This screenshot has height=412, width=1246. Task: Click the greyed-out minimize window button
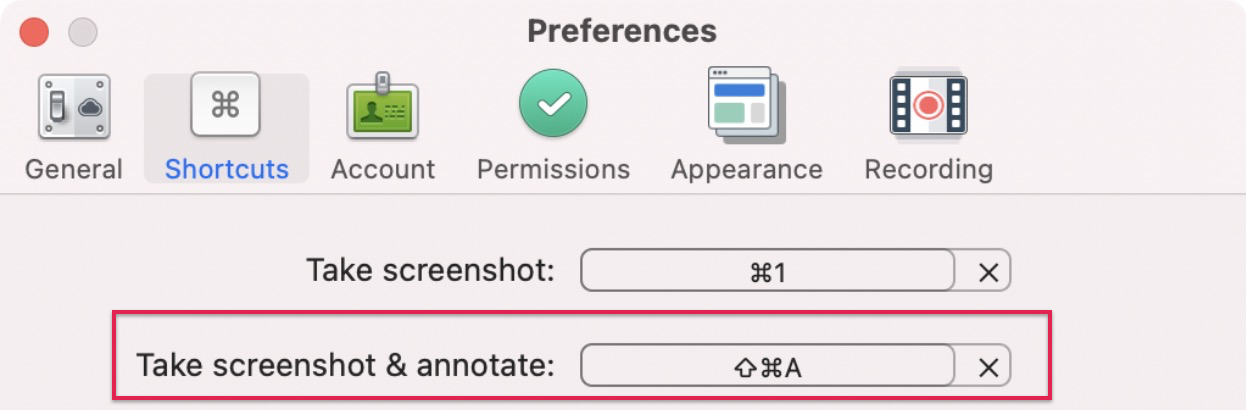coord(83,33)
